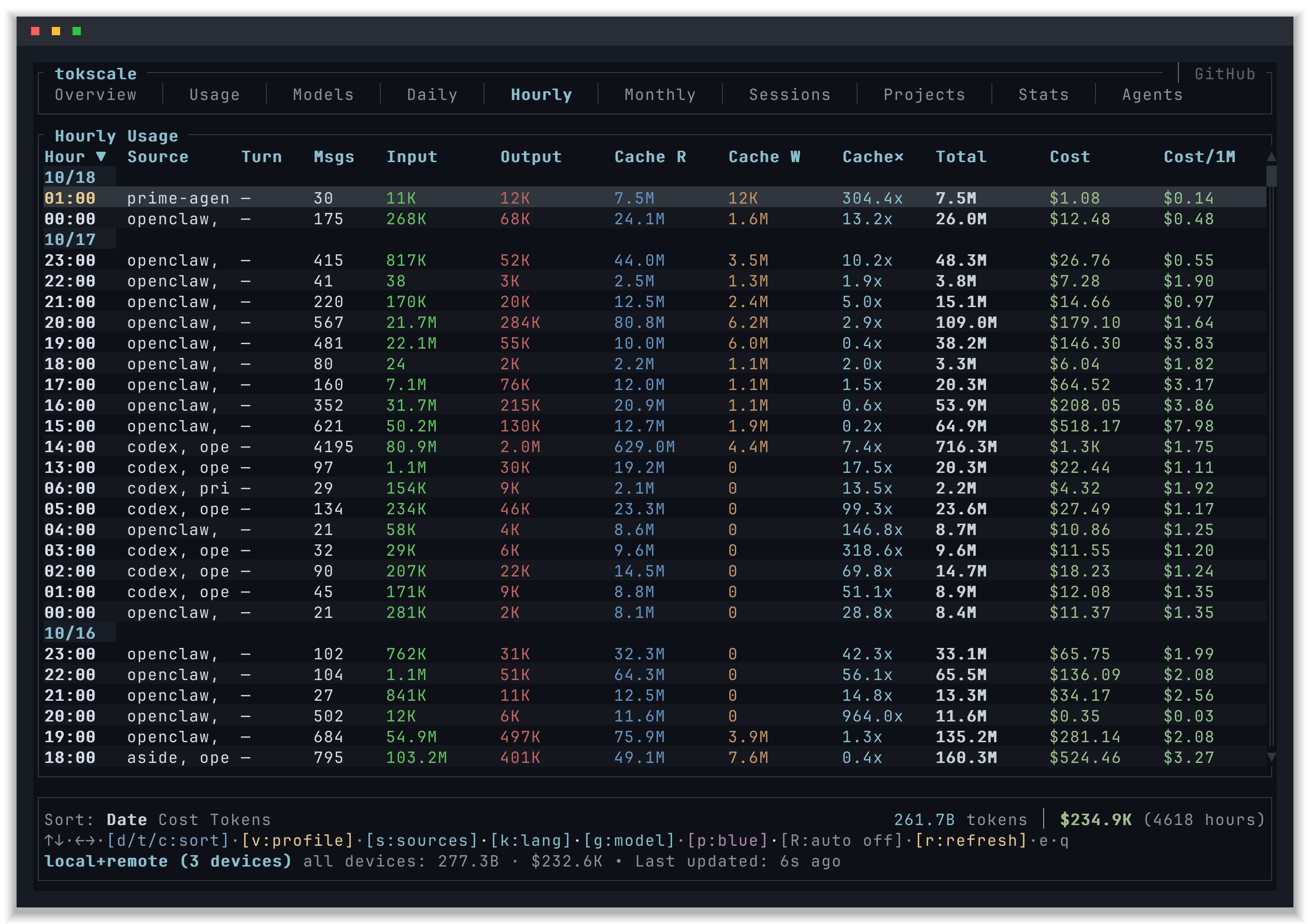Click the Hour column sort arrow
This screenshot has width=1310, height=924.
tap(101, 157)
